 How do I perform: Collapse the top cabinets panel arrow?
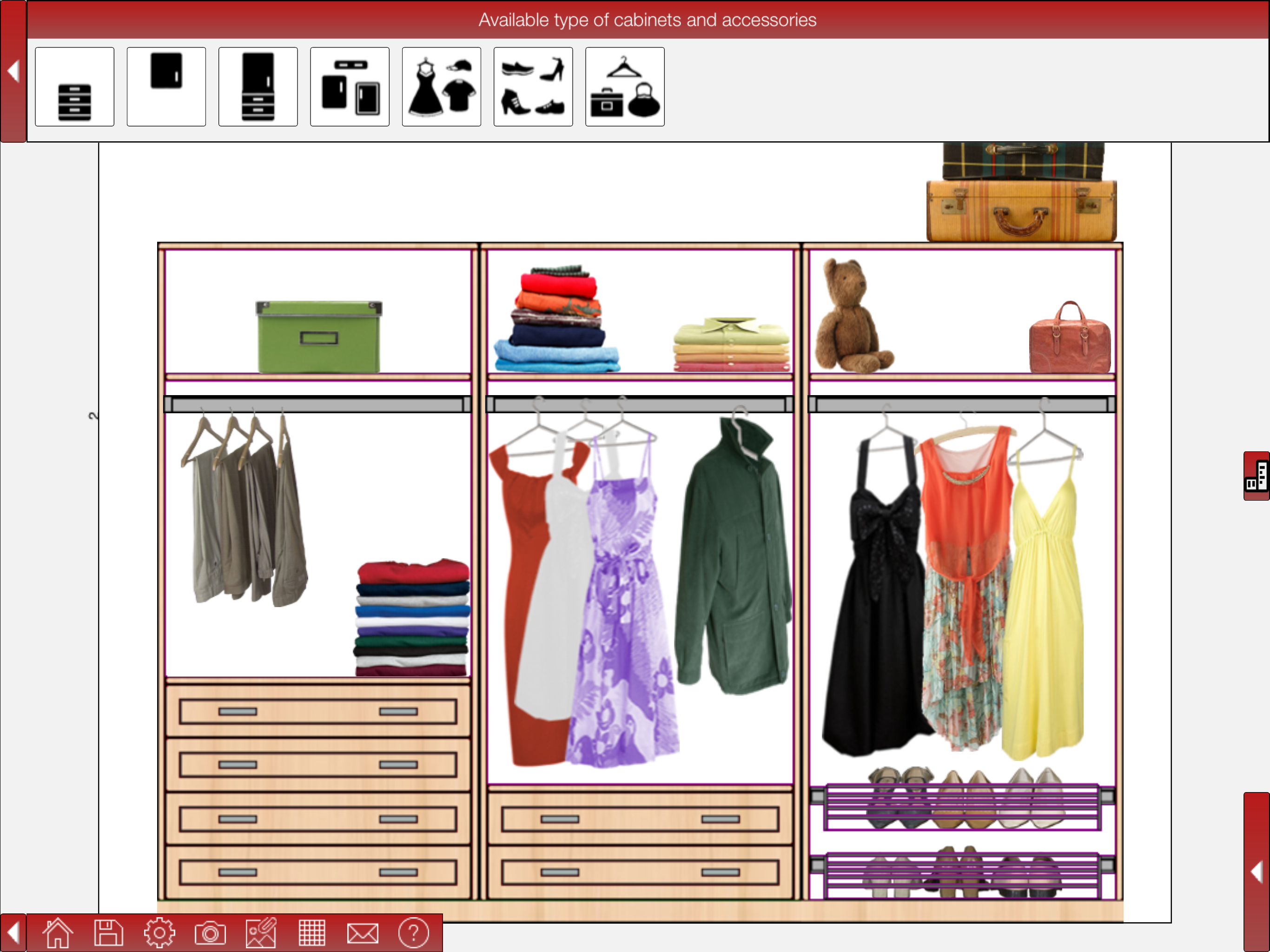point(13,71)
